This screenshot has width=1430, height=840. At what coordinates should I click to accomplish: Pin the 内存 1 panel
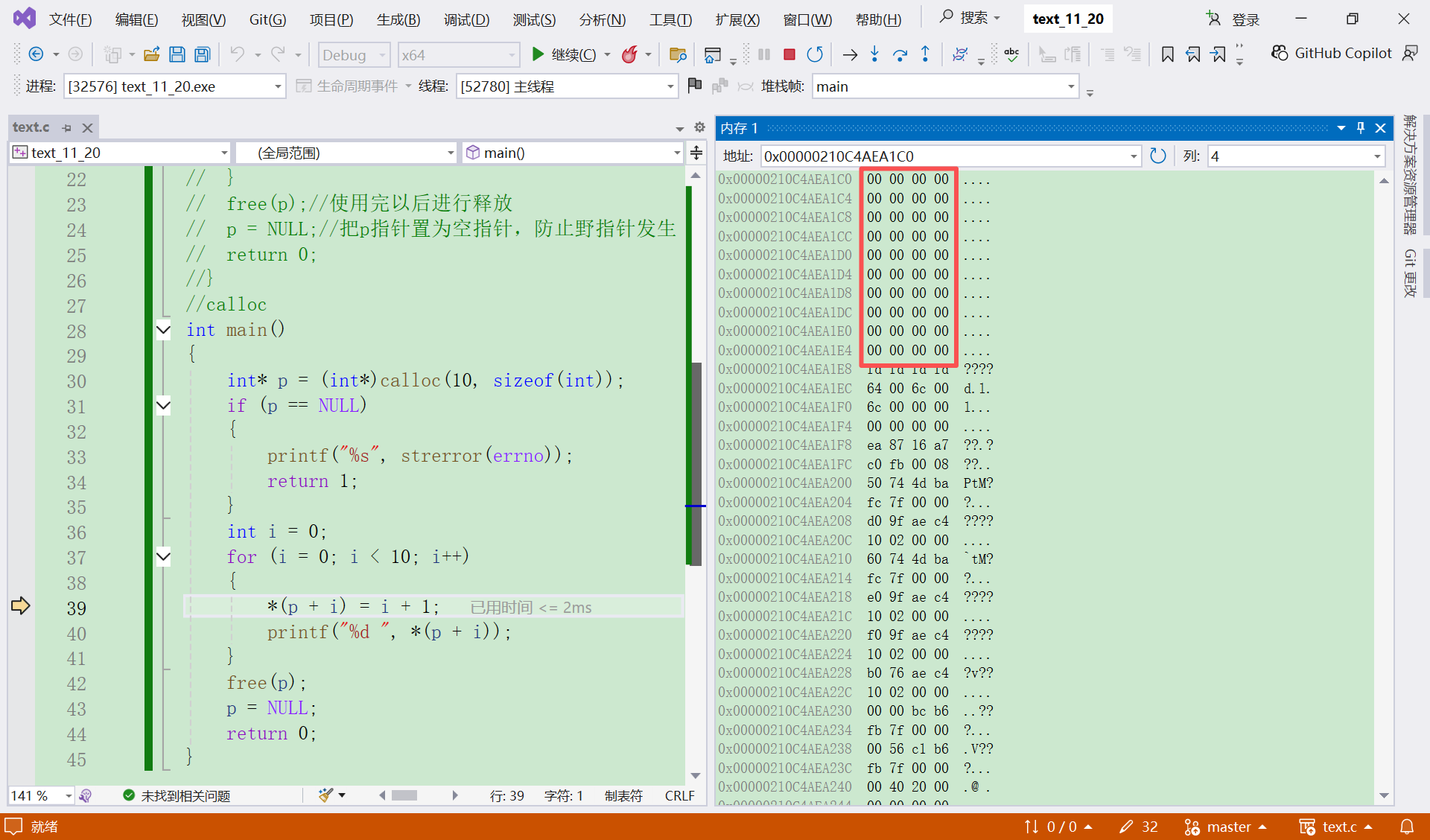coord(1360,128)
